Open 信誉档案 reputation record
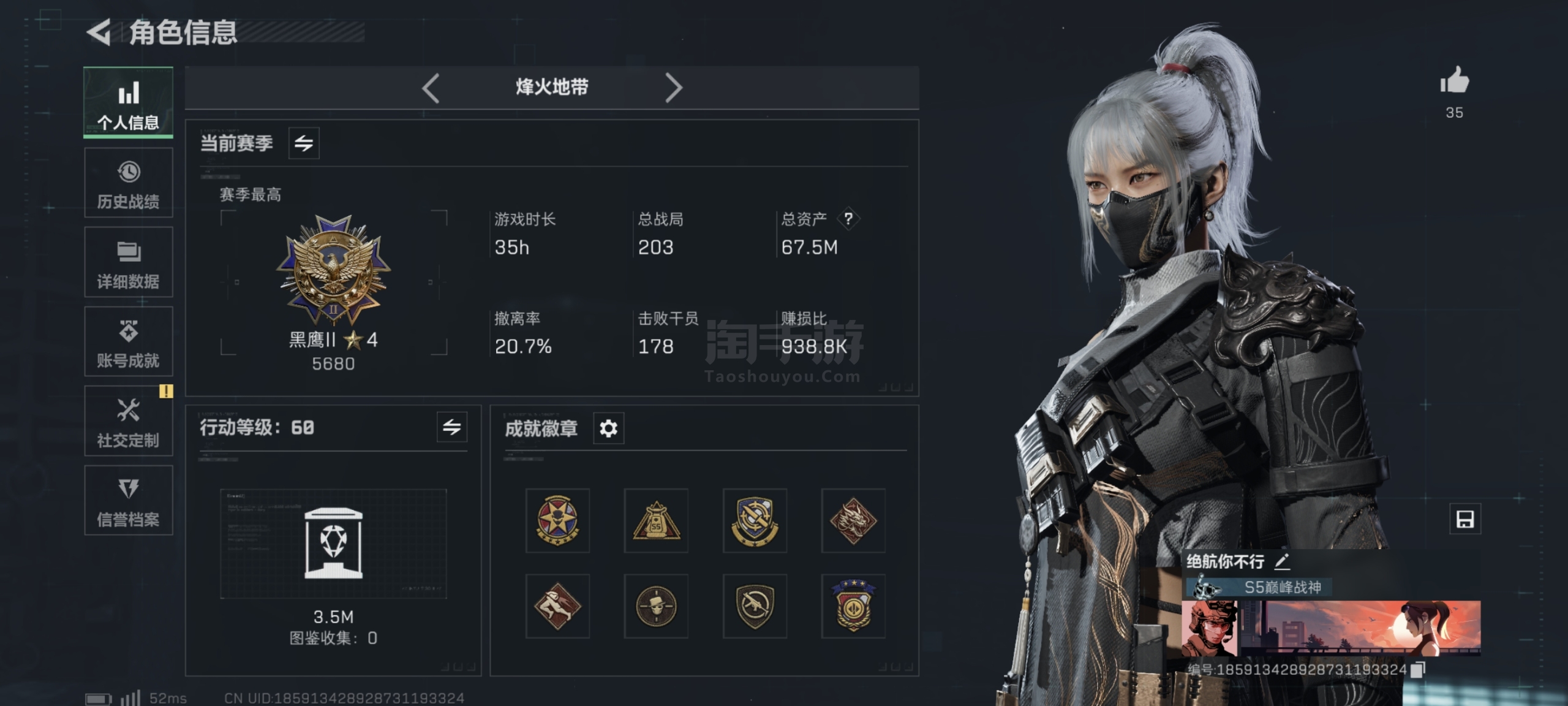 click(129, 500)
